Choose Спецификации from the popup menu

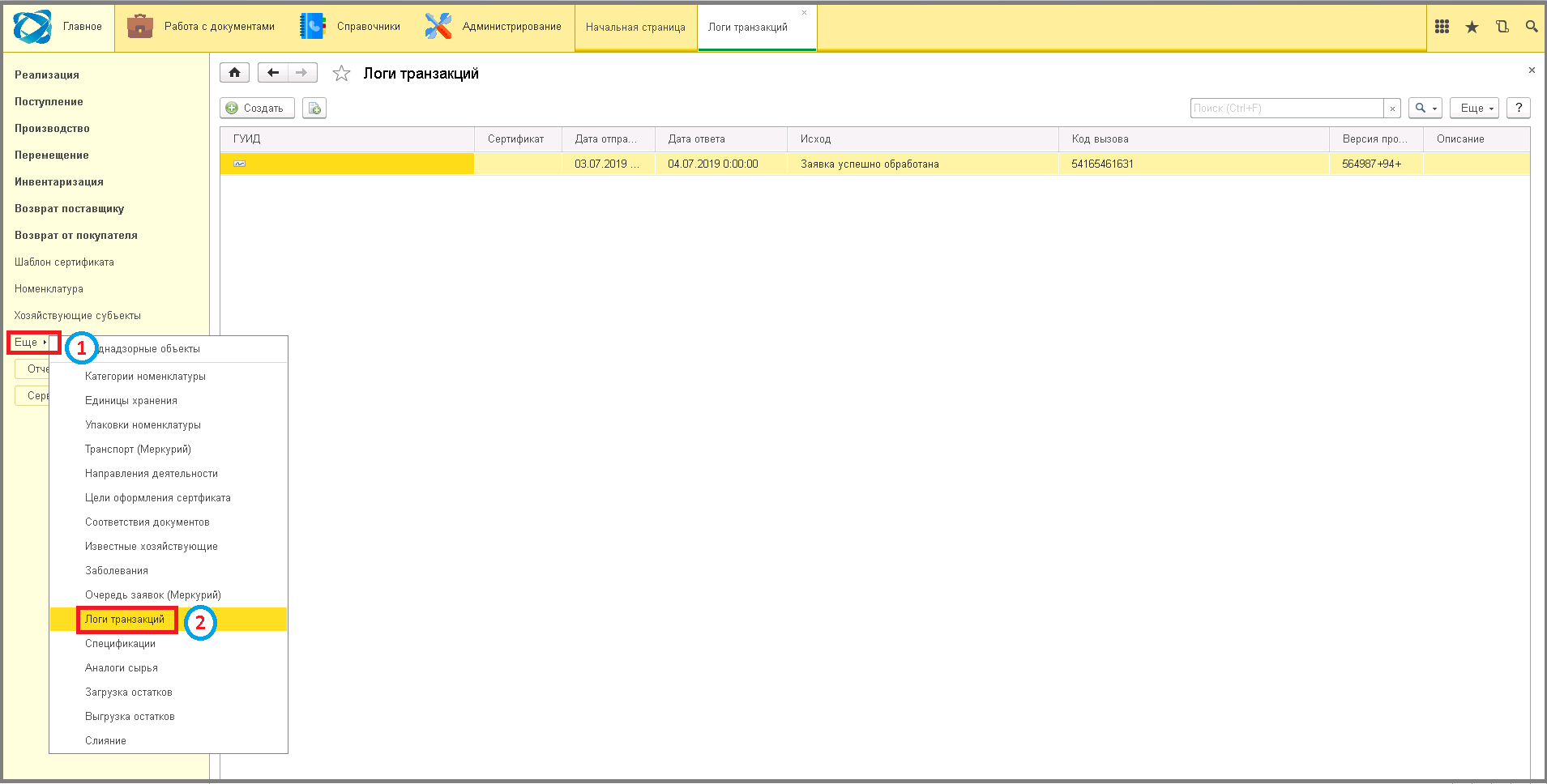120,643
